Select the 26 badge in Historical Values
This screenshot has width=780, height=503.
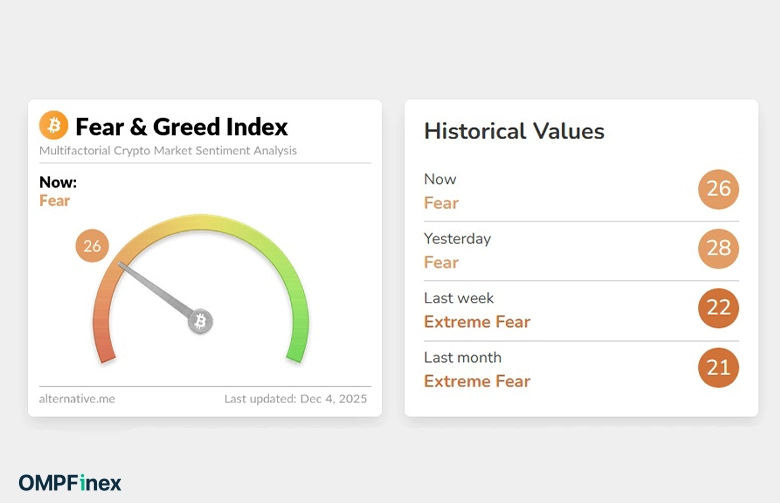click(718, 190)
